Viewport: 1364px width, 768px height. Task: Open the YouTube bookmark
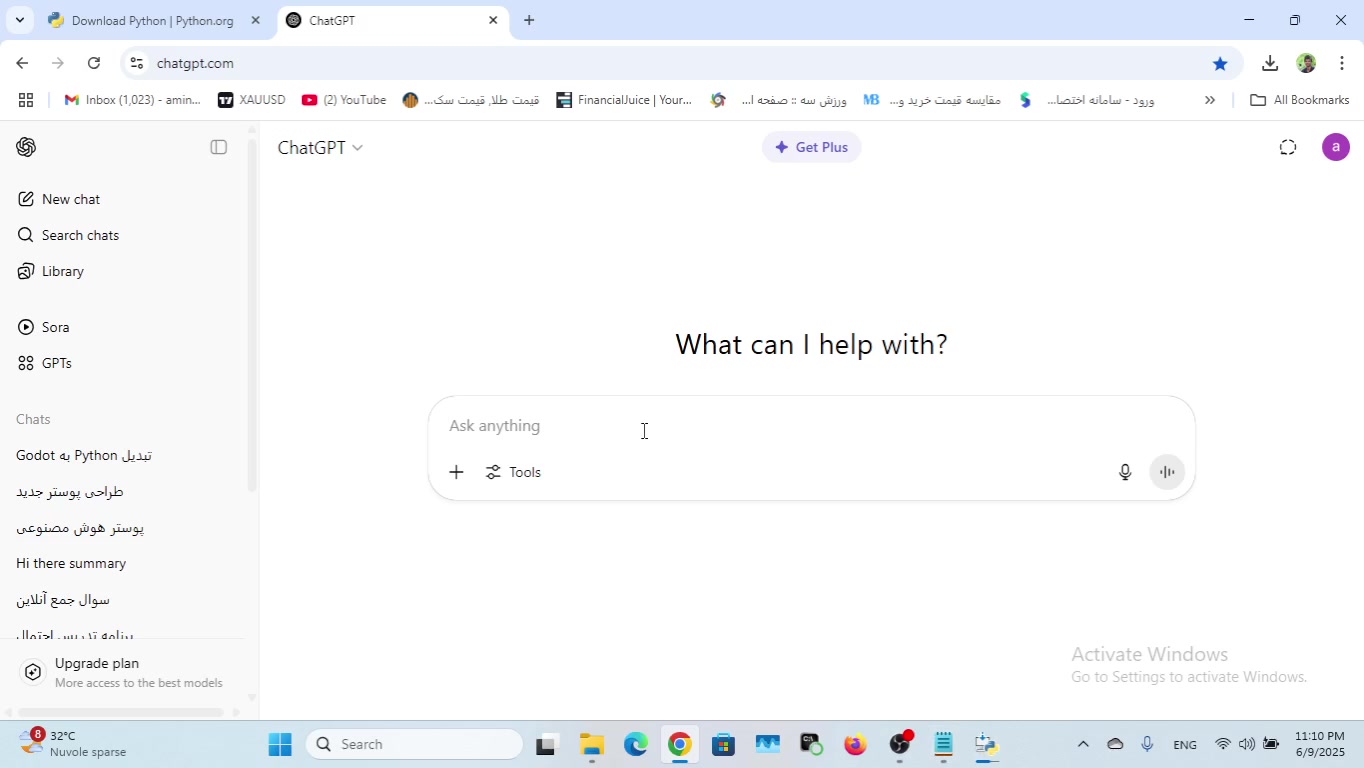tap(343, 100)
